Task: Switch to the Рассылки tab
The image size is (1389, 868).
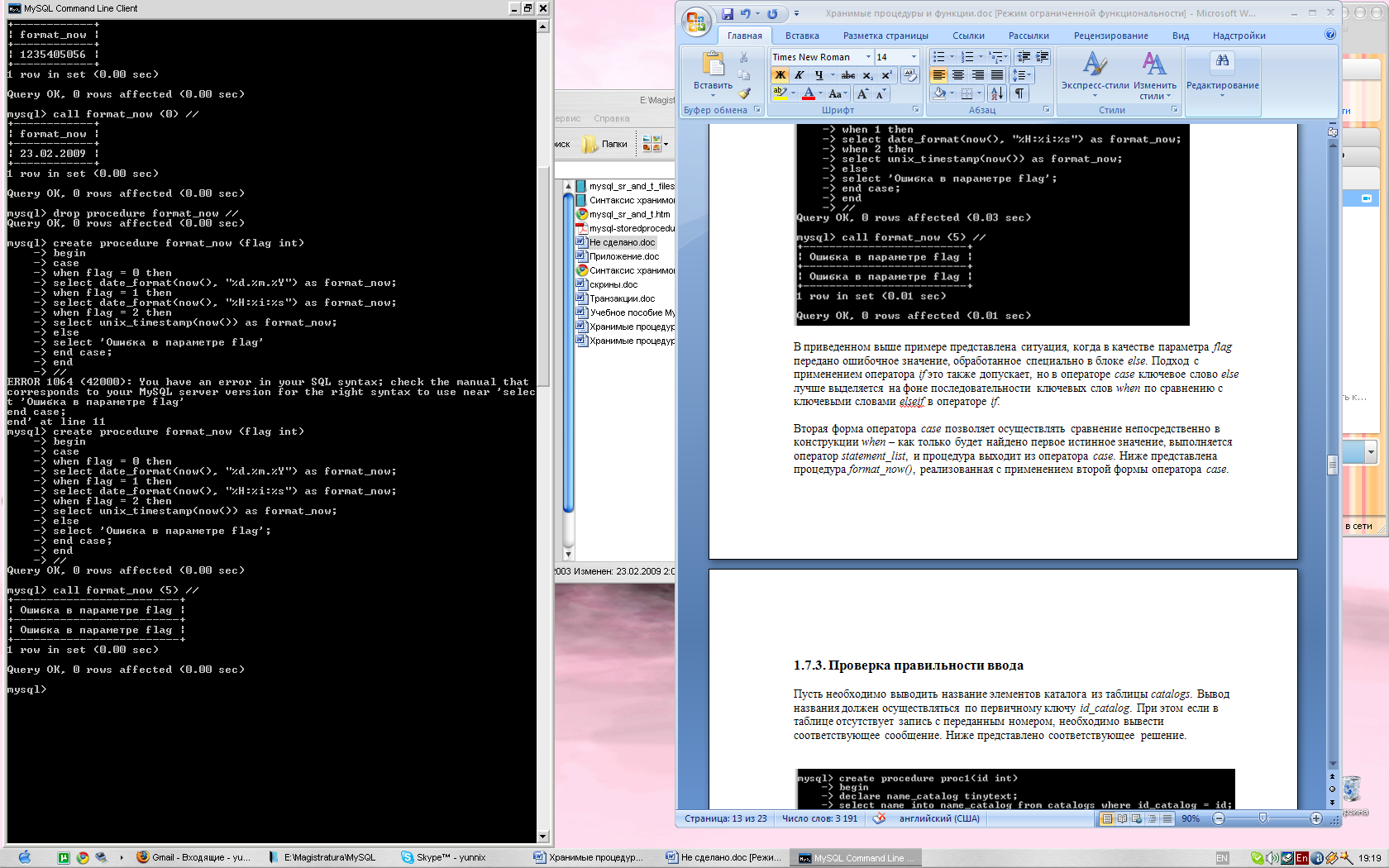Action: (1029, 36)
